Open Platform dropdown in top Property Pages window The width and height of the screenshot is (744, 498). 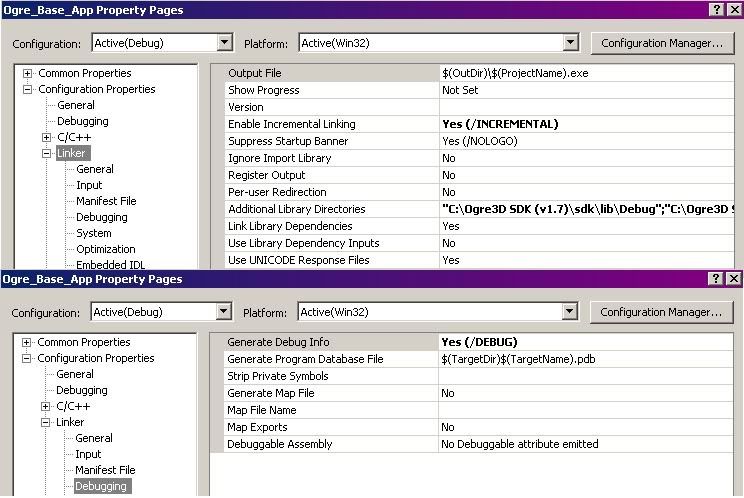(x=571, y=43)
